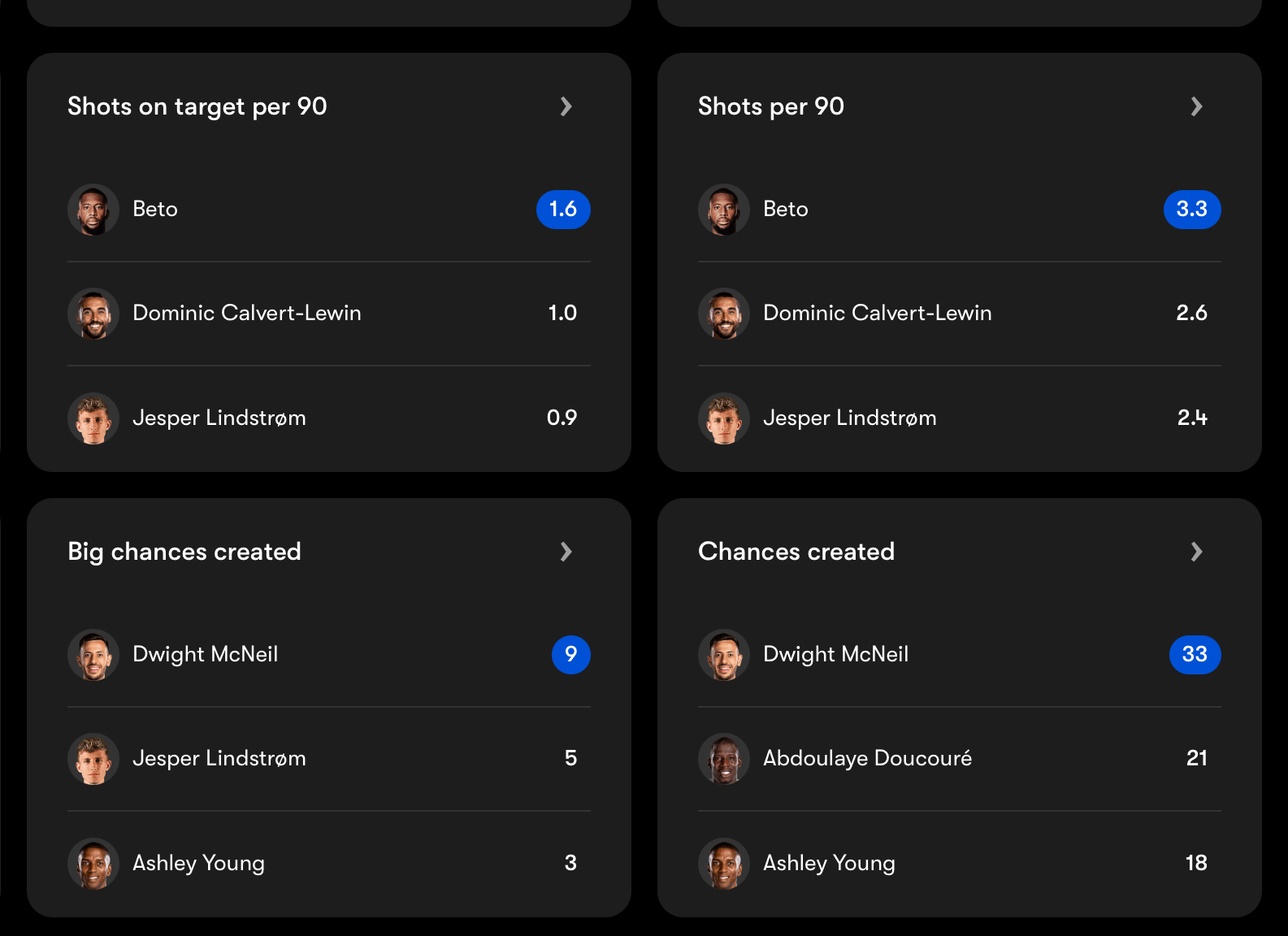This screenshot has width=1288, height=936.
Task: Tap Ashley Young's photo in Big chances created
Action: pyautogui.click(x=93, y=864)
